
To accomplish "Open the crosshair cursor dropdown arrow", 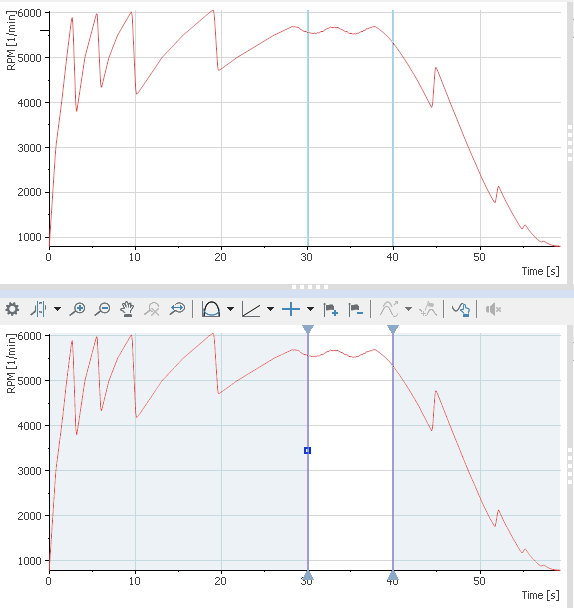I will 310,309.
